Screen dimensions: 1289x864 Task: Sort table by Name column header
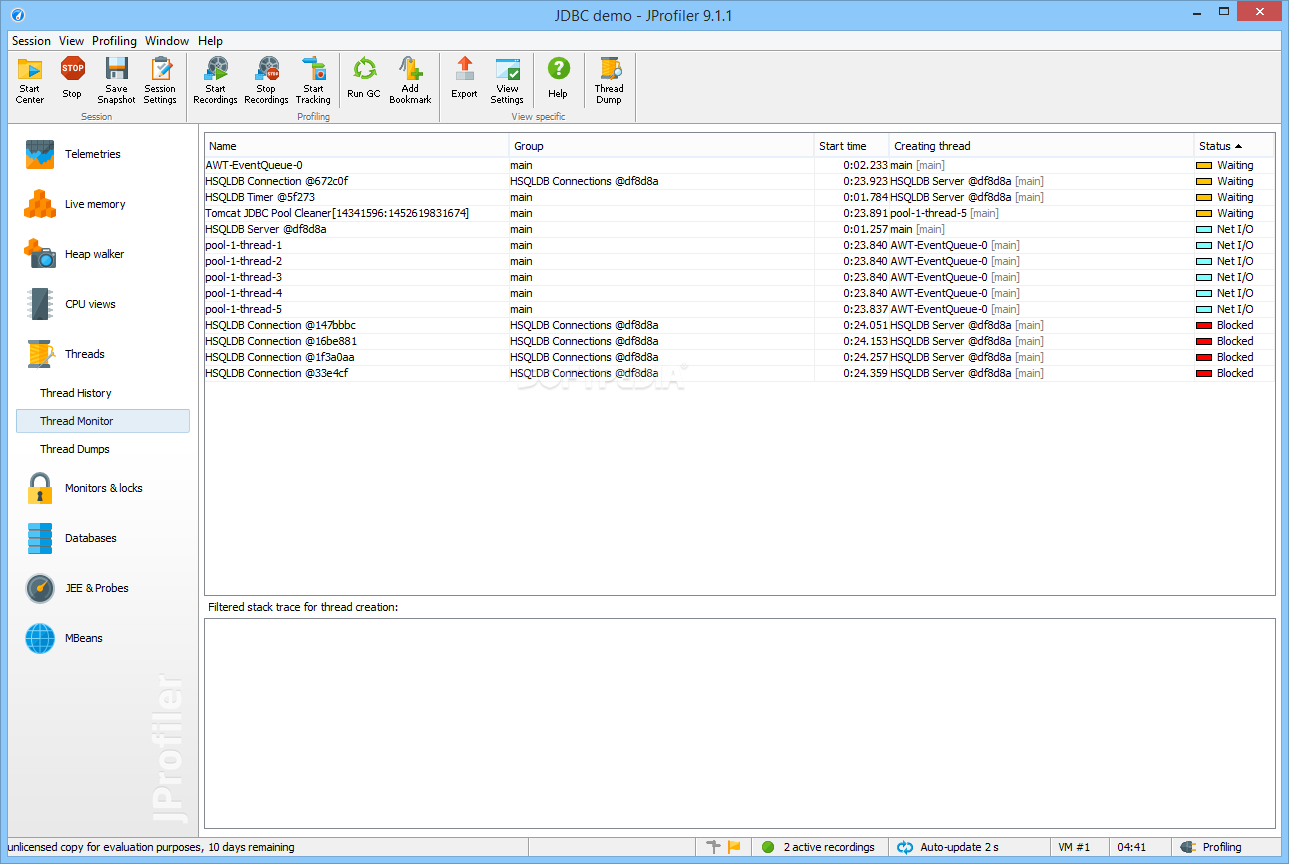tap(357, 146)
